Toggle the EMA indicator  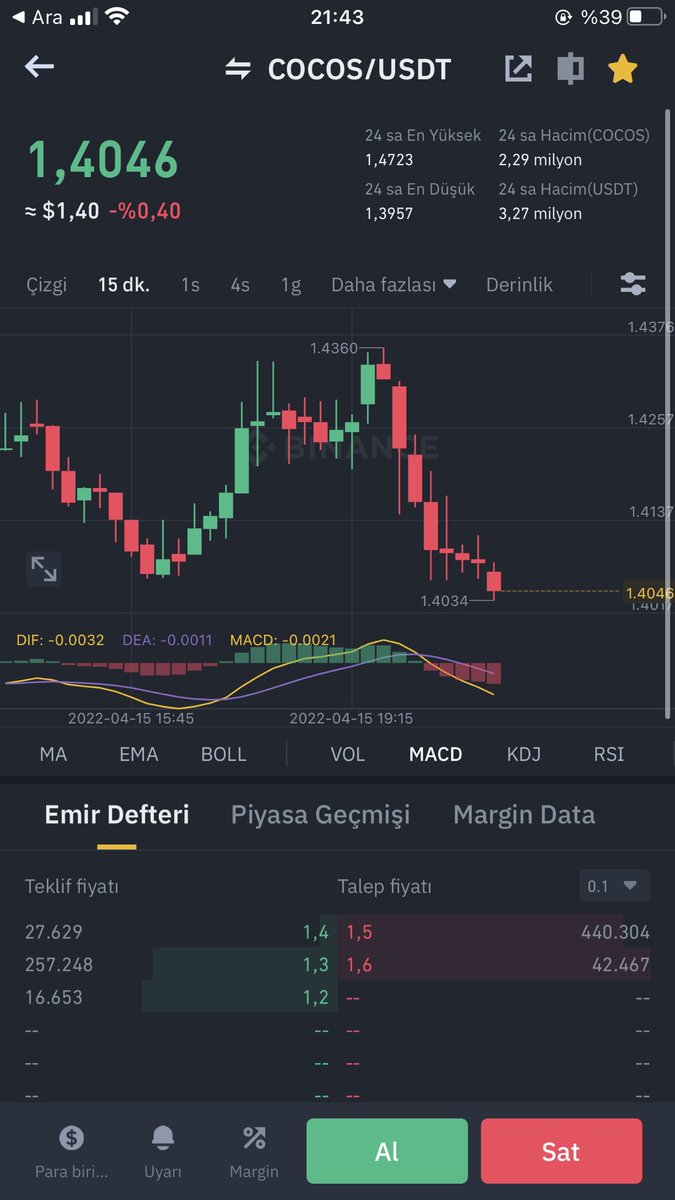click(x=139, y=754)
